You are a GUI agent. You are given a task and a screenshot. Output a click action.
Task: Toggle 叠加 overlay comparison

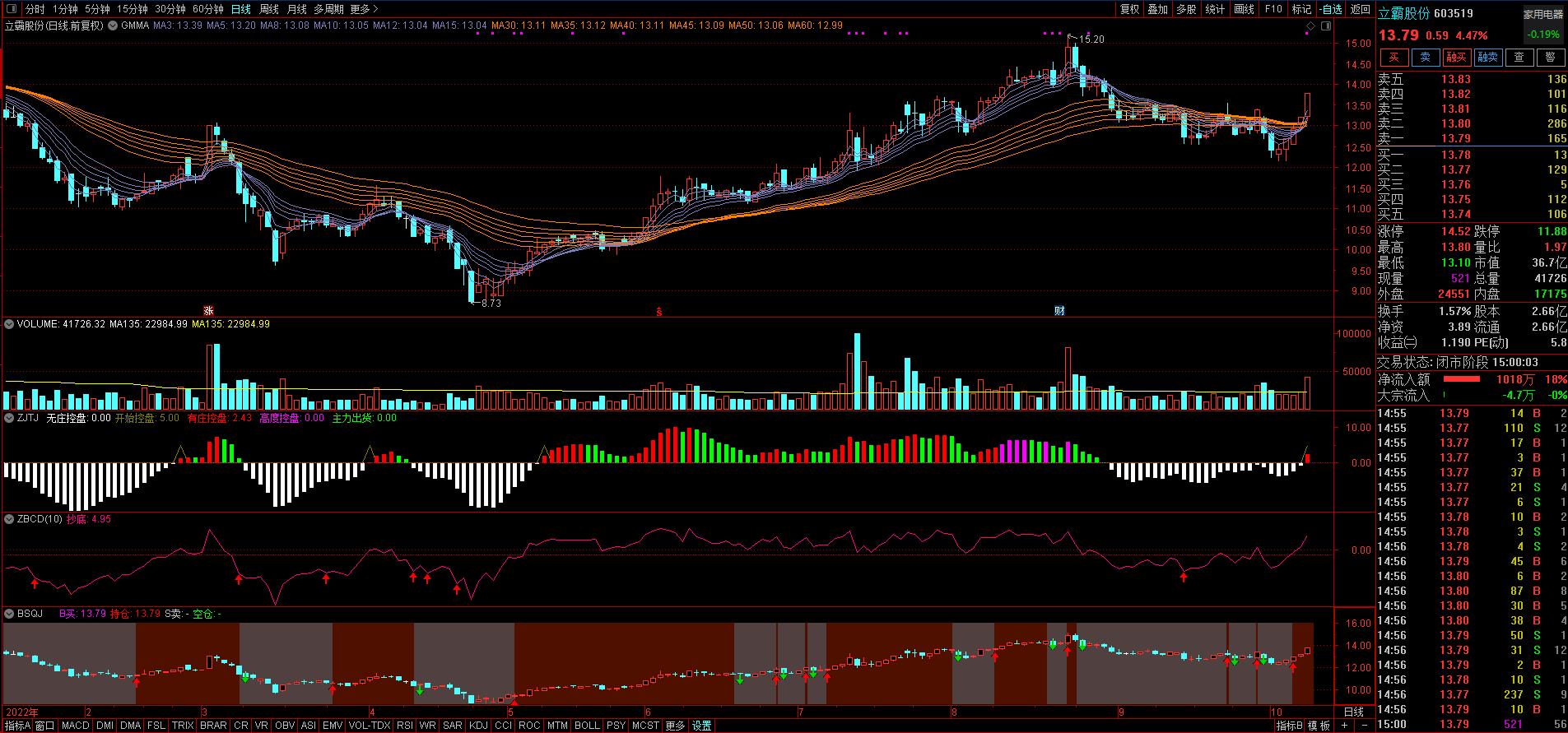[x=1157, y=9]
